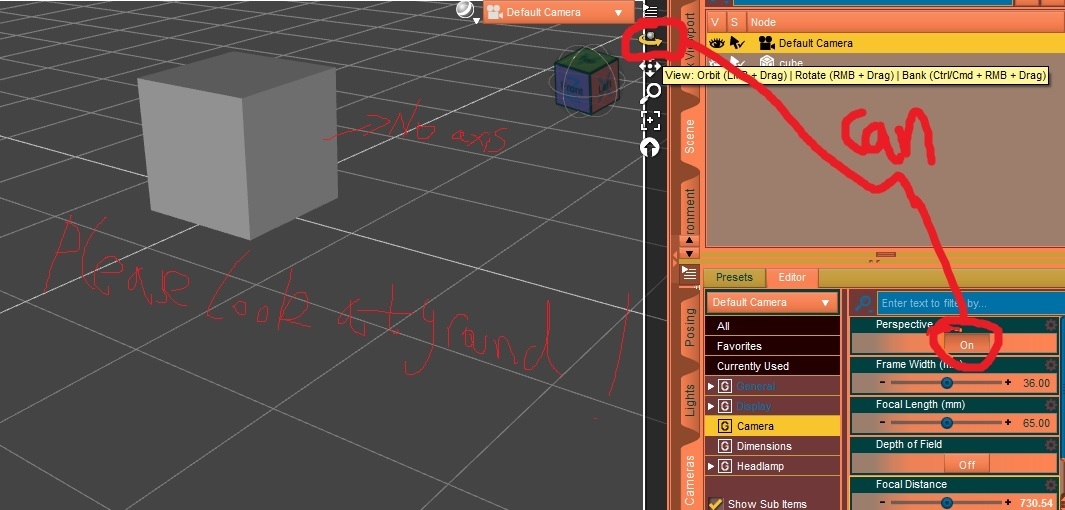Click the Frame Width minus button

coord(882,383)
